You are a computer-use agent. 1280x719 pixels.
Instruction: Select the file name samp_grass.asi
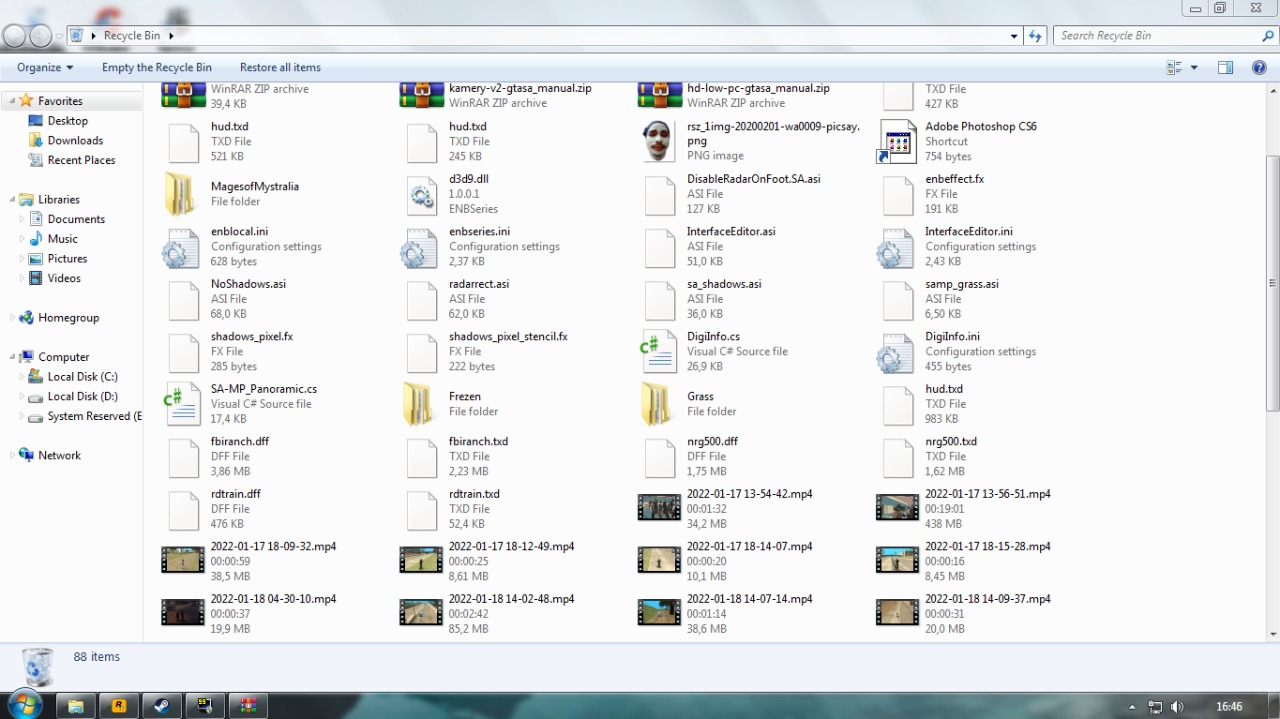tap(962, 284)
